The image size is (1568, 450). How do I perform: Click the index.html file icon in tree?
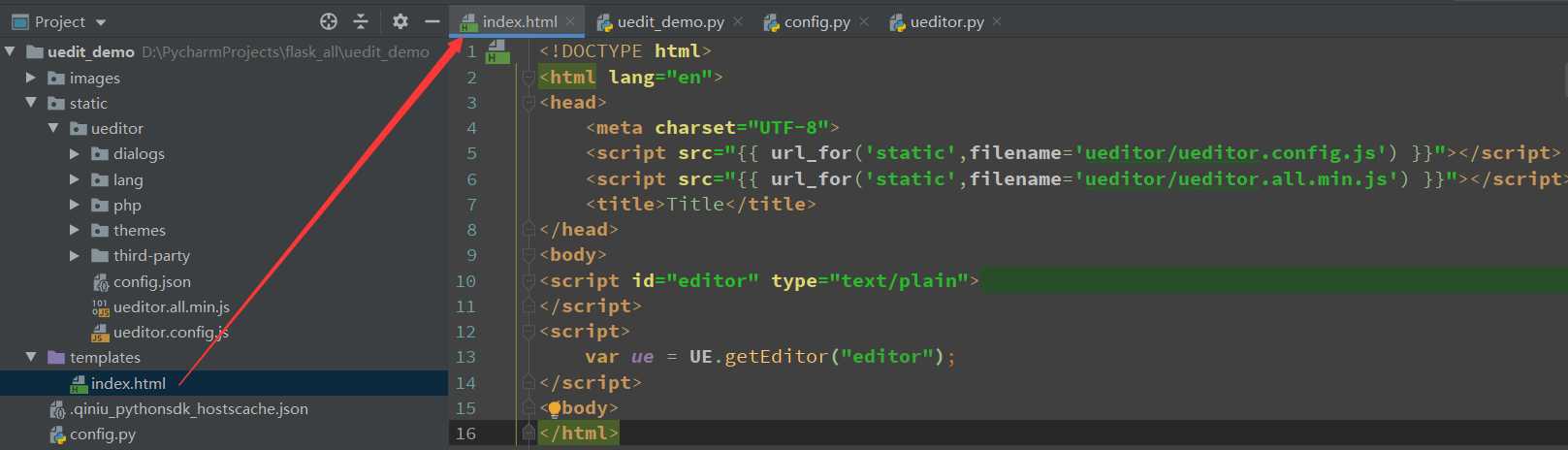point(79,383)
